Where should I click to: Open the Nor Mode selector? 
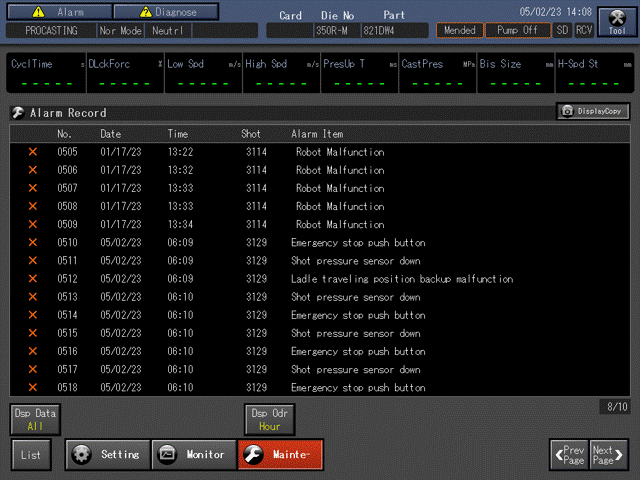(x=120, y=31)
